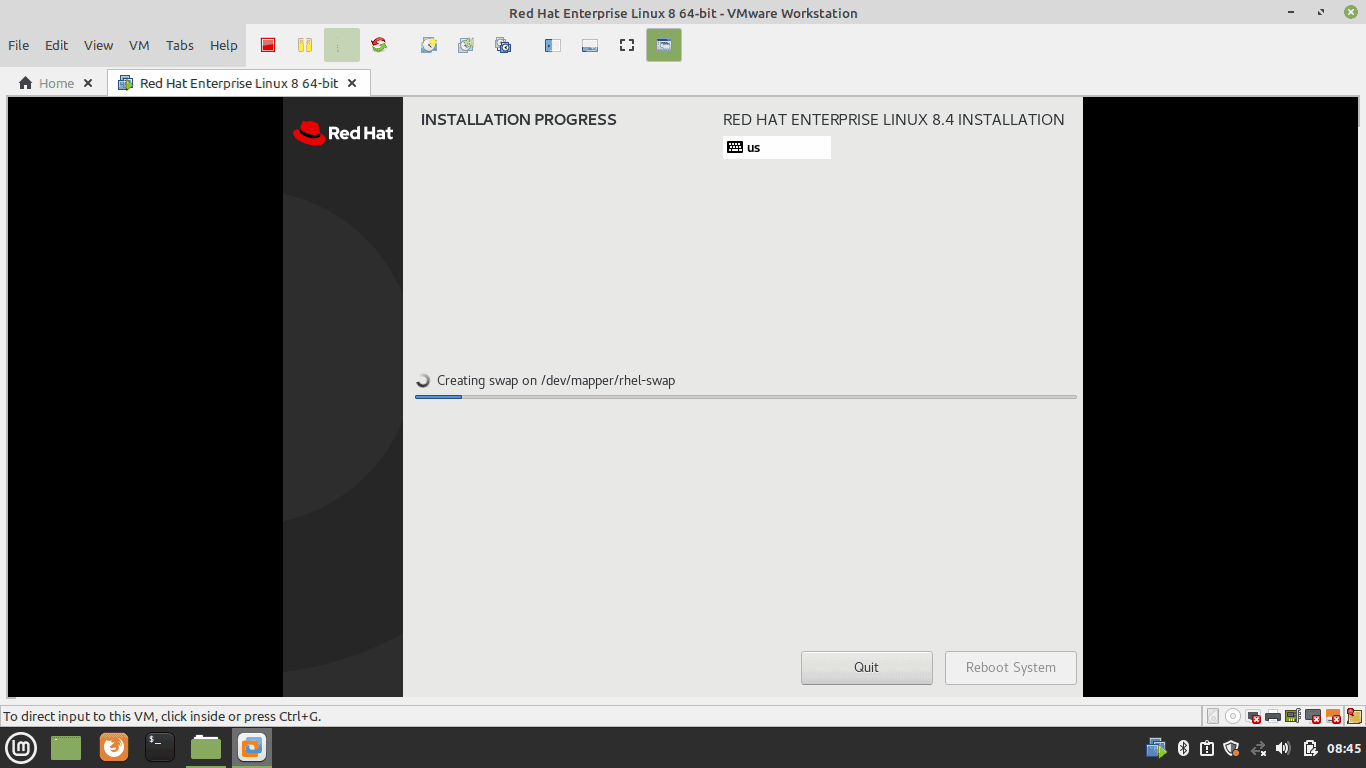The image size is (1366, 768).
Task: Toggle the thumbnail bar icon
Action: point(590,45)
